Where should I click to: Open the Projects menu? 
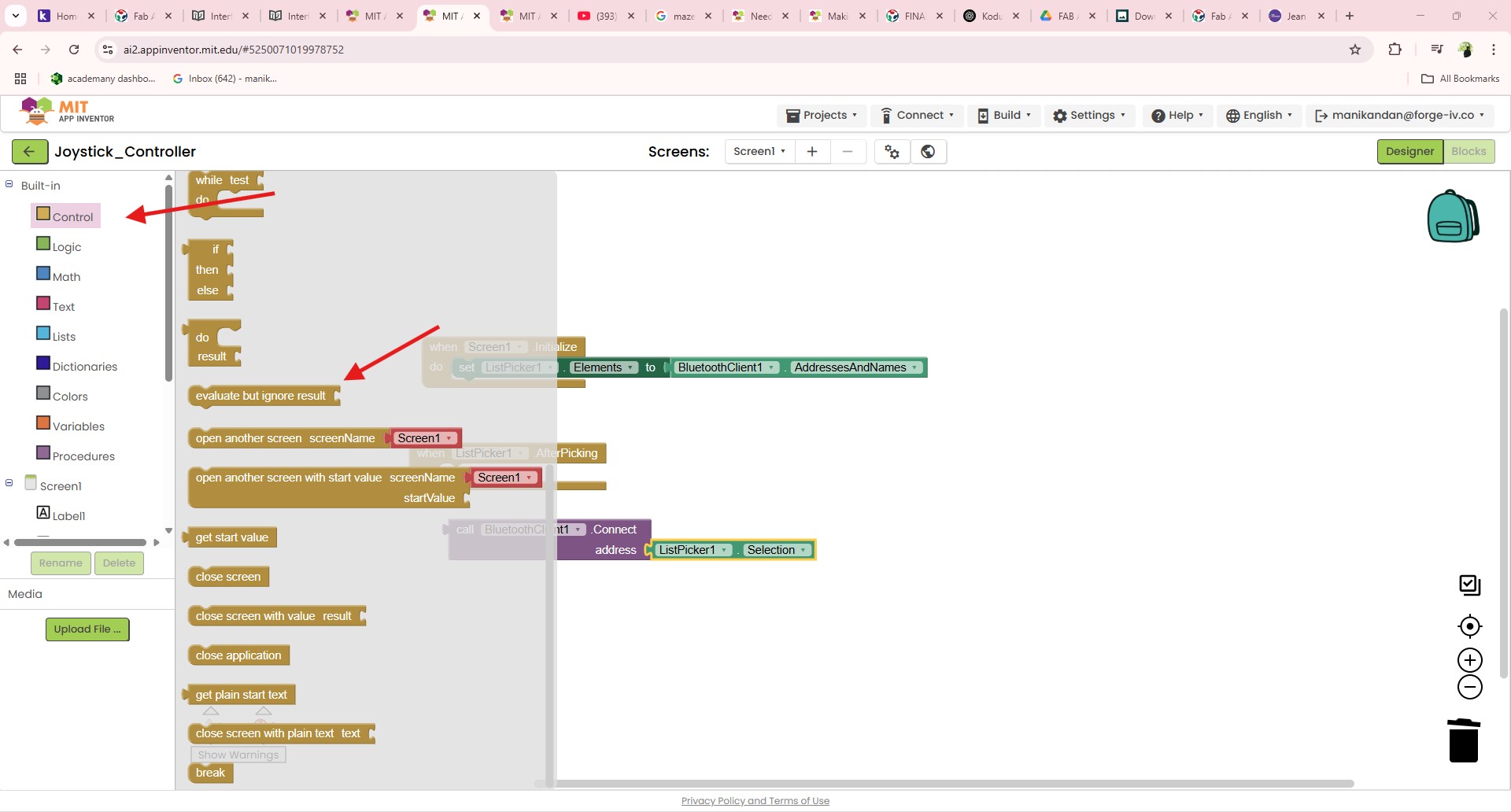822,116
